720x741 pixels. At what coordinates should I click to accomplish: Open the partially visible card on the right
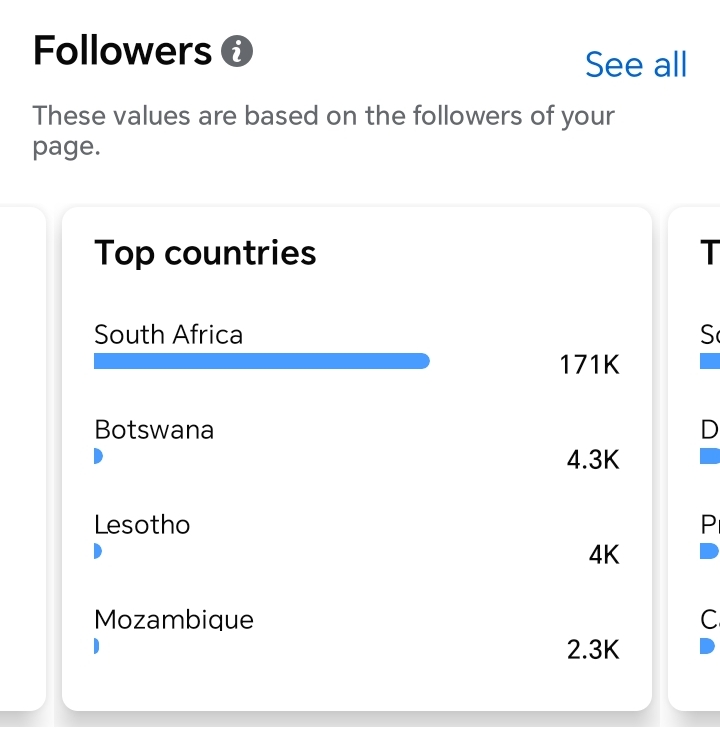click(694, 458)
